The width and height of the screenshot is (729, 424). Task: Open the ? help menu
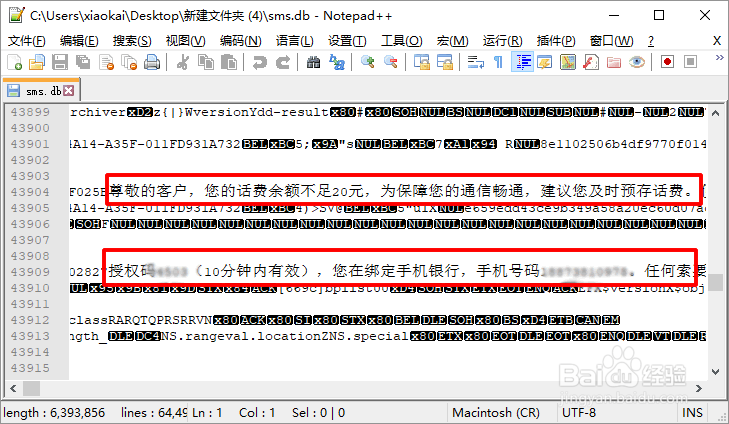[x=651, y=41]
